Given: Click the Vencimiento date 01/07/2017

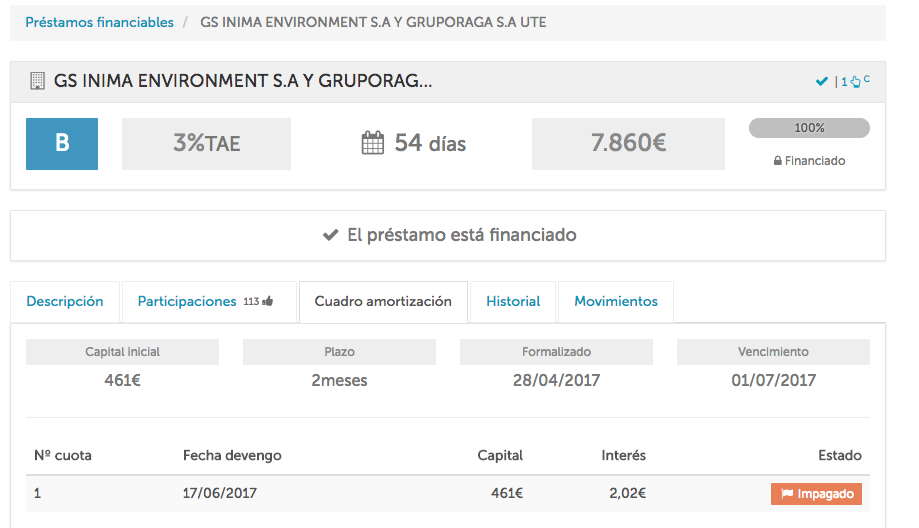Looking at the screenshot, I should [773, 380].
